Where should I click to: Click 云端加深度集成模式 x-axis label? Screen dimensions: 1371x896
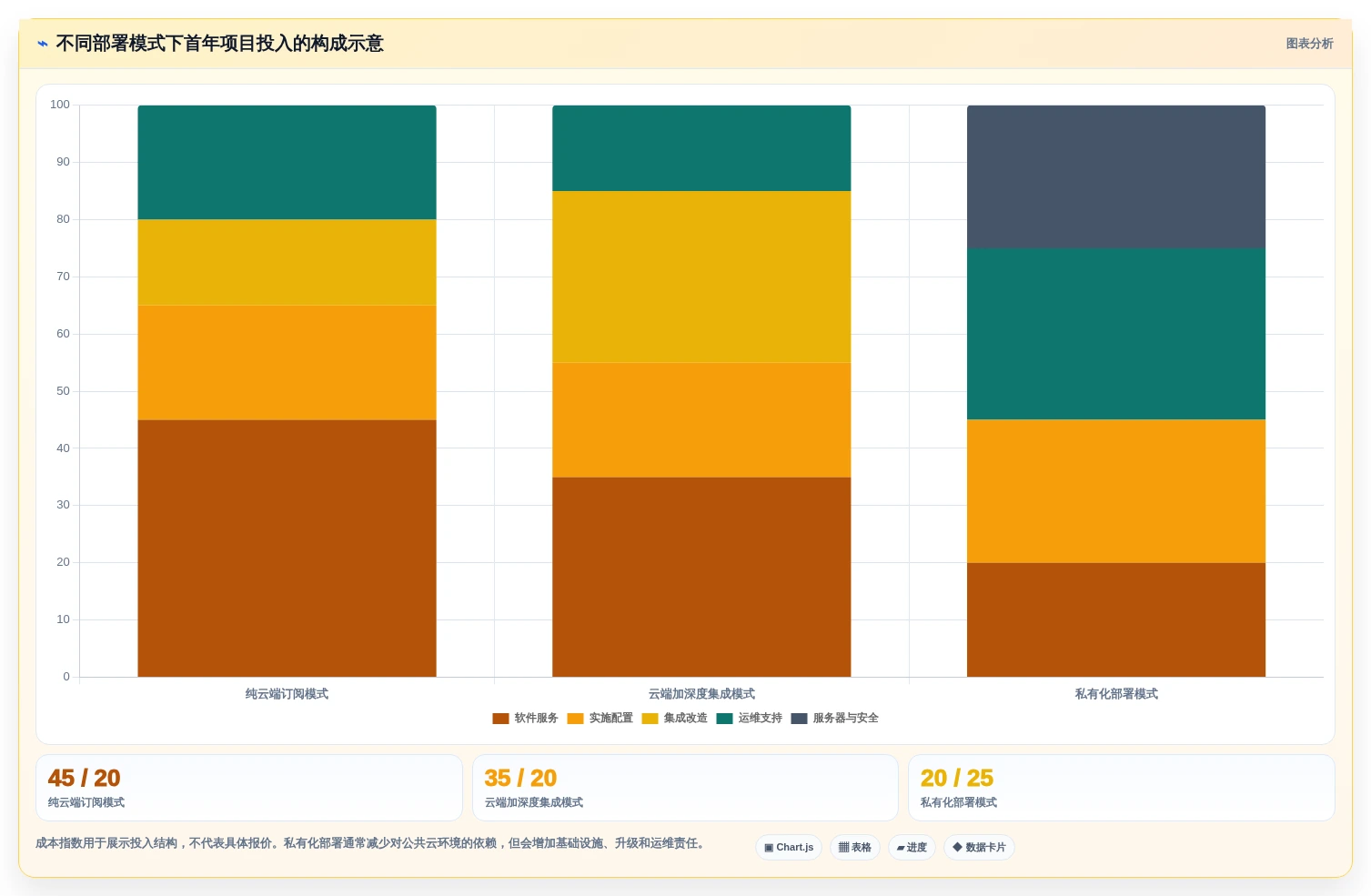[701, 694]
